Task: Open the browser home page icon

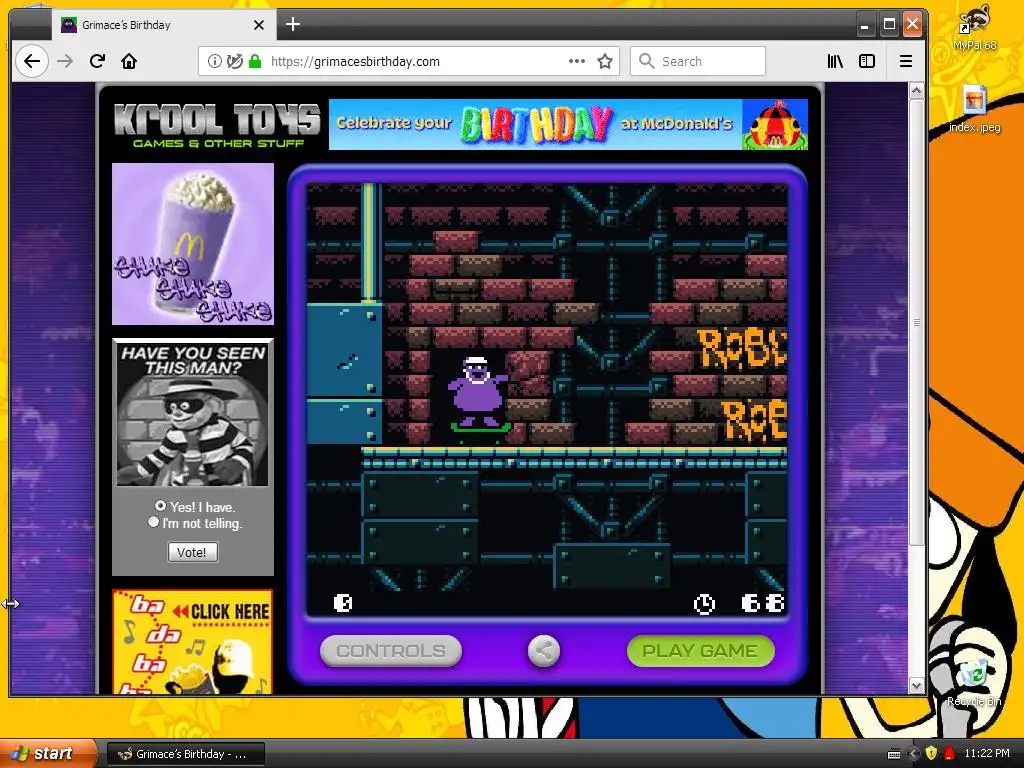Action: (x=129, y=61)
